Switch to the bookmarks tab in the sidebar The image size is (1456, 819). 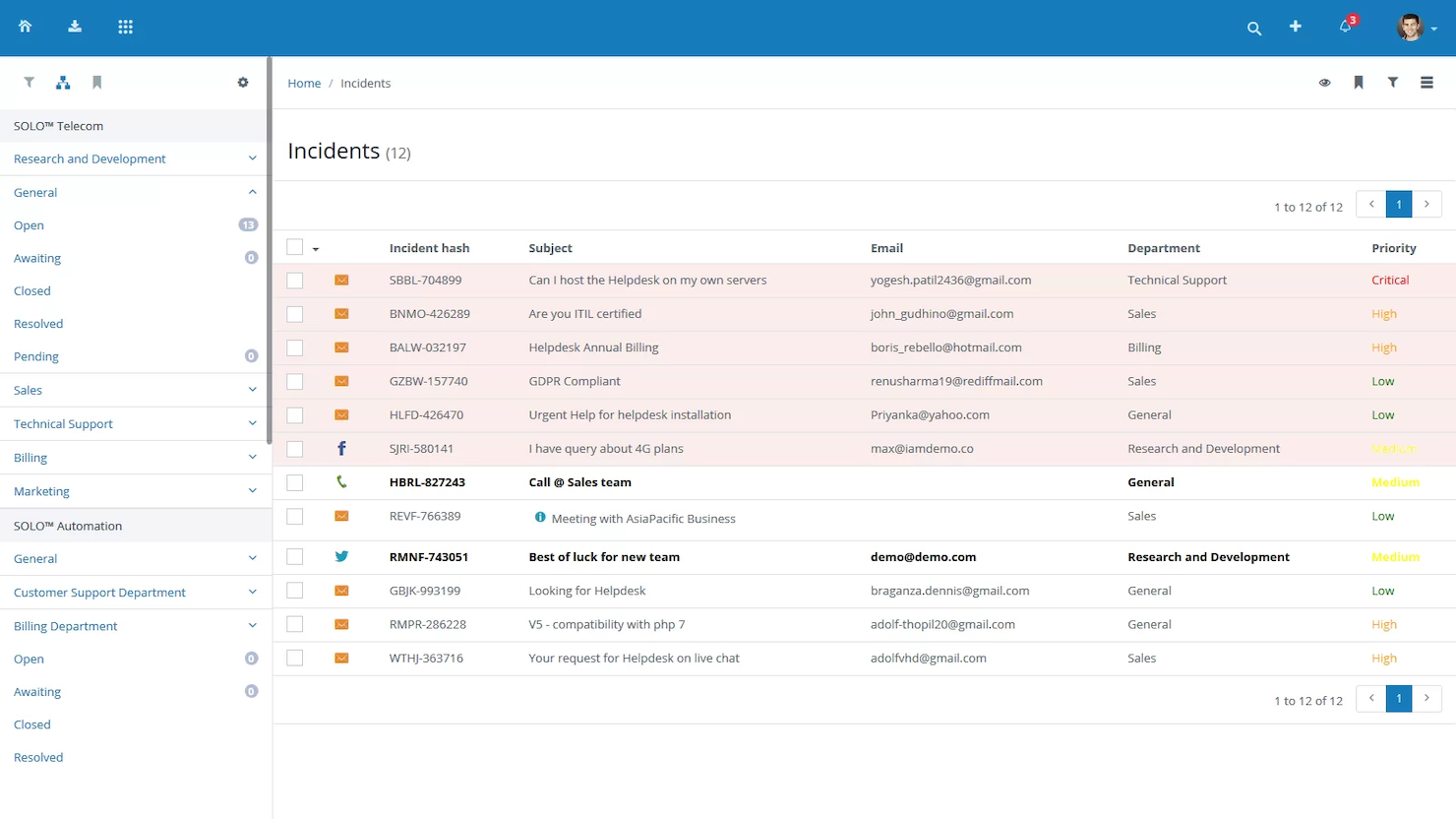click(96, 83)
